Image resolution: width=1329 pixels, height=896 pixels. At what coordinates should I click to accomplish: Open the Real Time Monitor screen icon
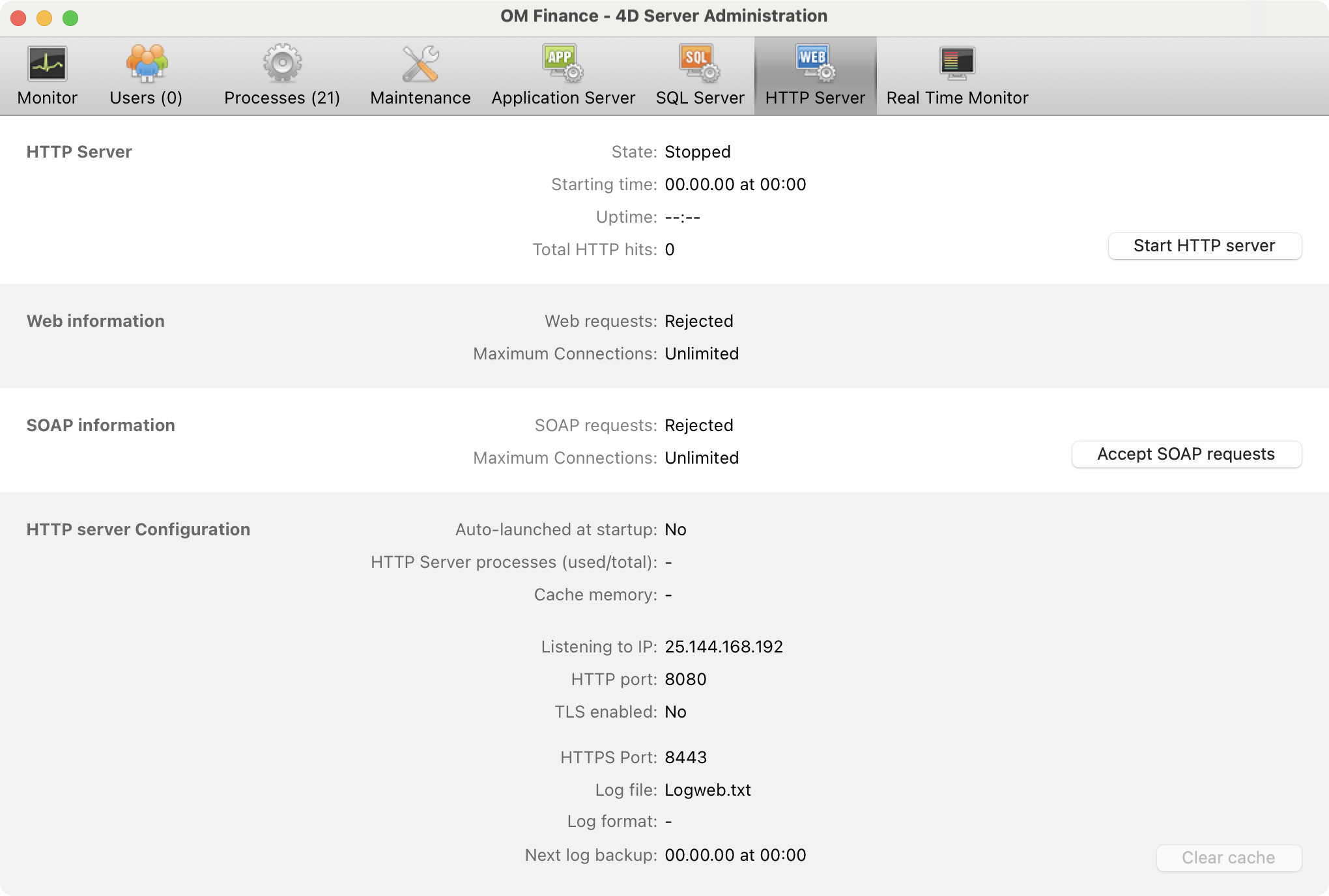pyautogui.click(x=957, y=63)
